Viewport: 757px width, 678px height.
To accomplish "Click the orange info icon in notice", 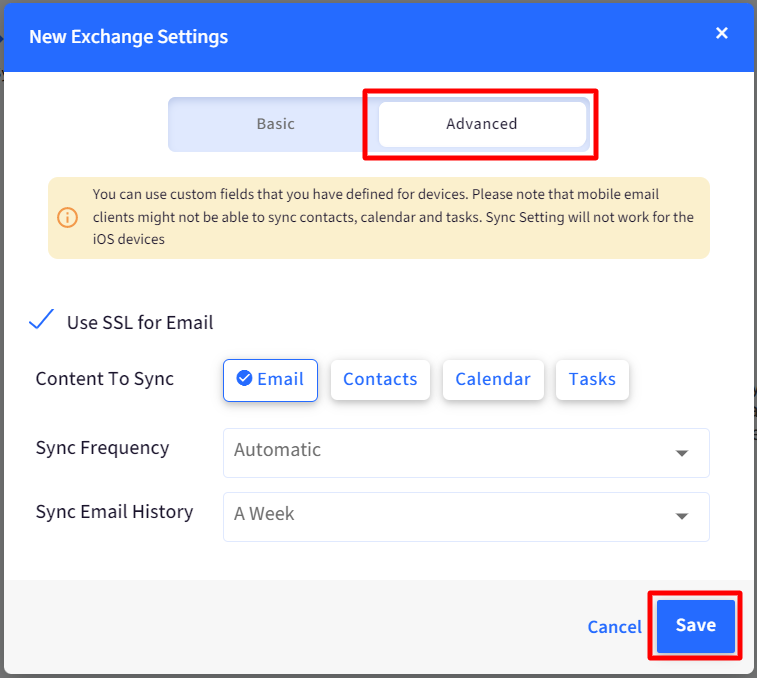I will coord(68,217).
